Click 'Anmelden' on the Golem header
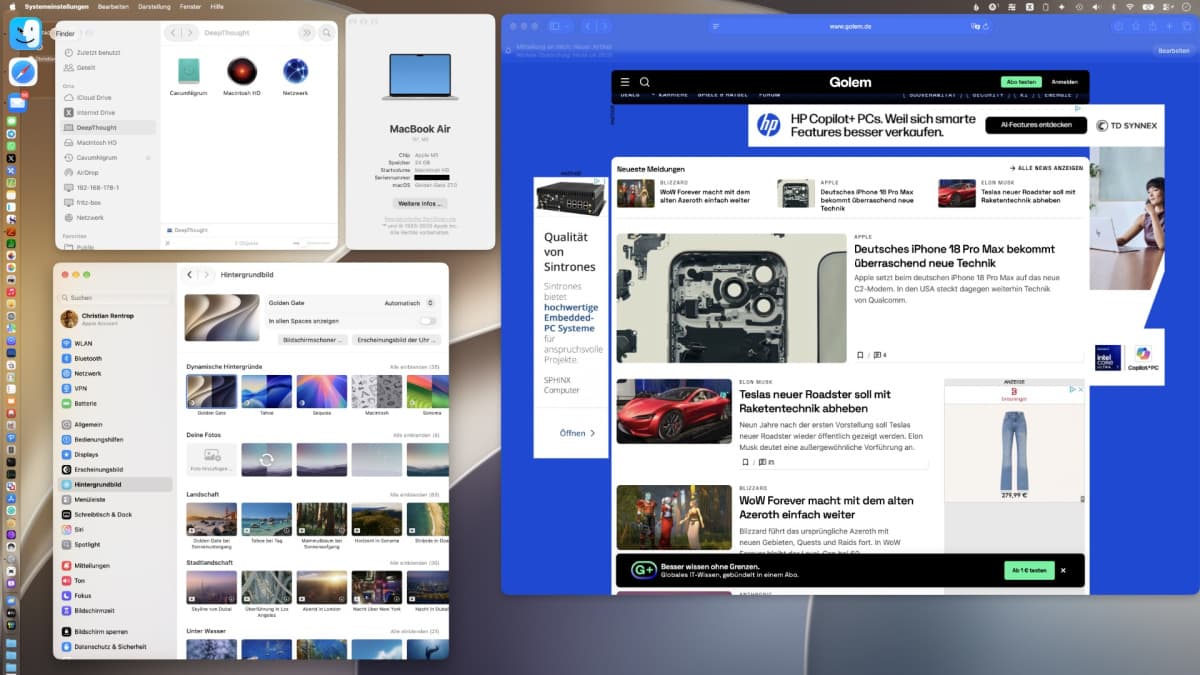Viewport: 1200px width, 675px height. [1064, 82]
